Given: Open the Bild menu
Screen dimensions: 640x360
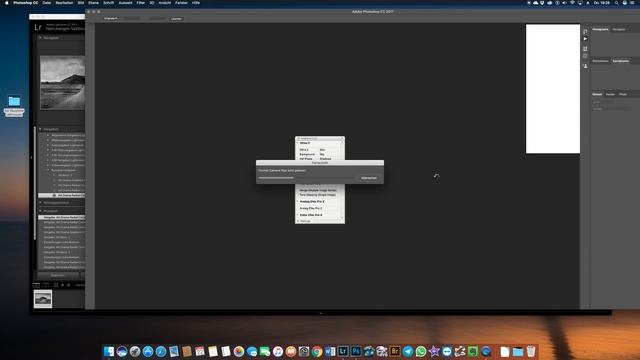Looking at the screenshot, I should (81, 3).
